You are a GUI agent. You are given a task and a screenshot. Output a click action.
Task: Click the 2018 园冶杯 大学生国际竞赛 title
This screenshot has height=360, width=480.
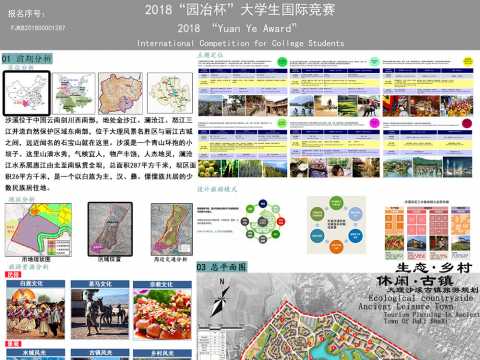tap(240, 10)
